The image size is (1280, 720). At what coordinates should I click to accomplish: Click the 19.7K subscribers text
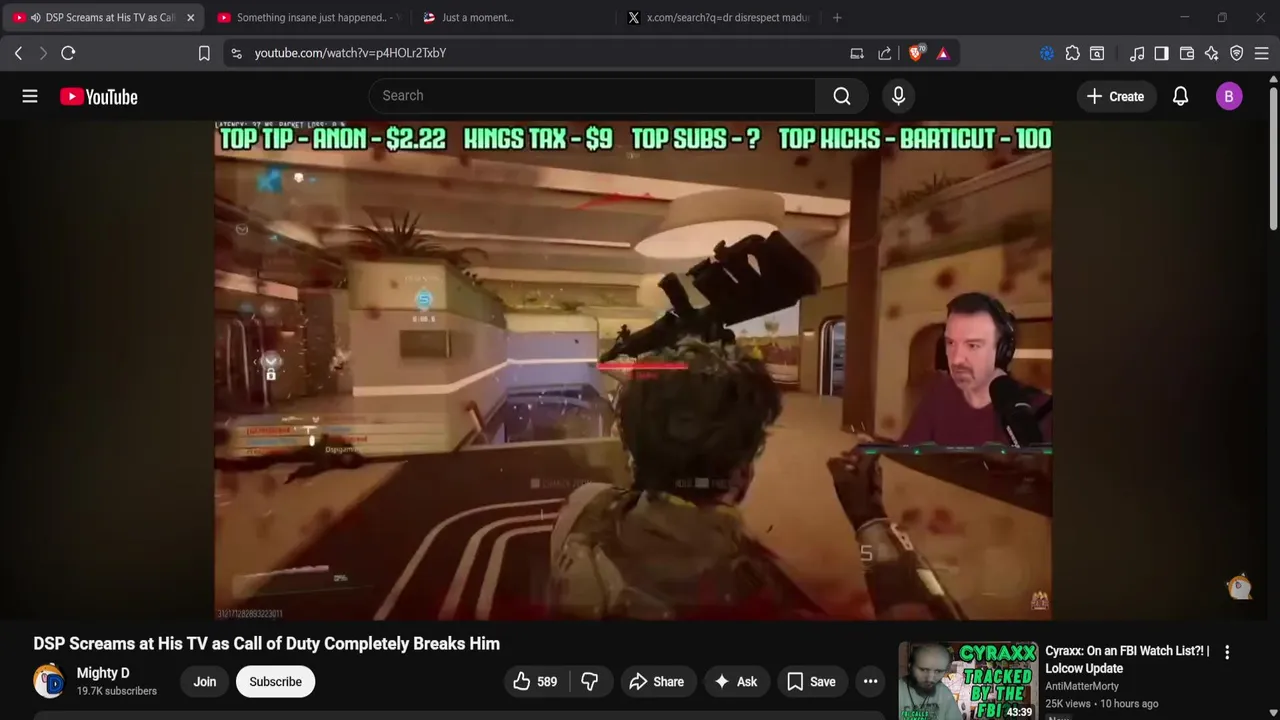pyautogui.click(x=117, y=691)
